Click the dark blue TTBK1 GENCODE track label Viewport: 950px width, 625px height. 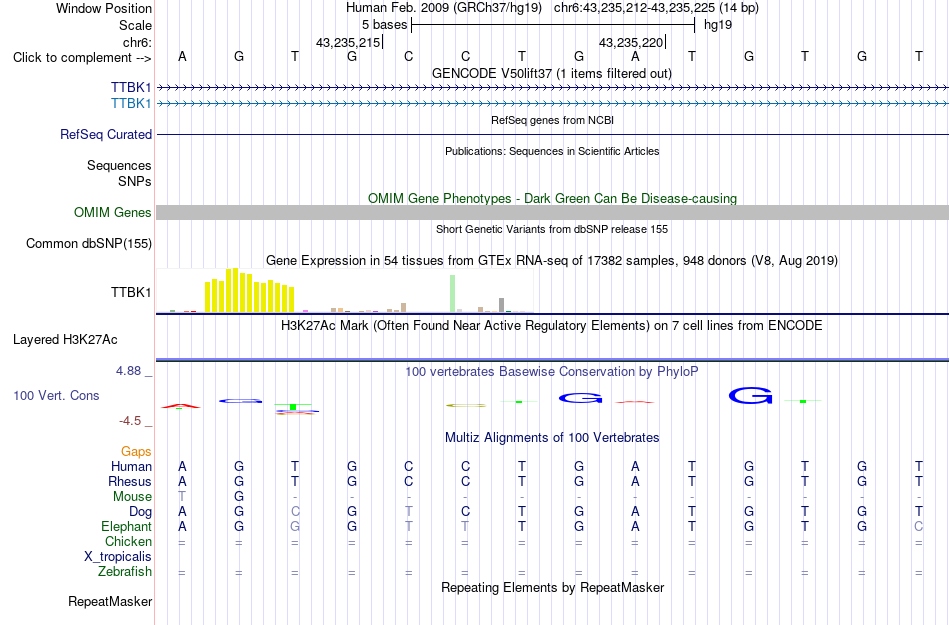(131, 88)
